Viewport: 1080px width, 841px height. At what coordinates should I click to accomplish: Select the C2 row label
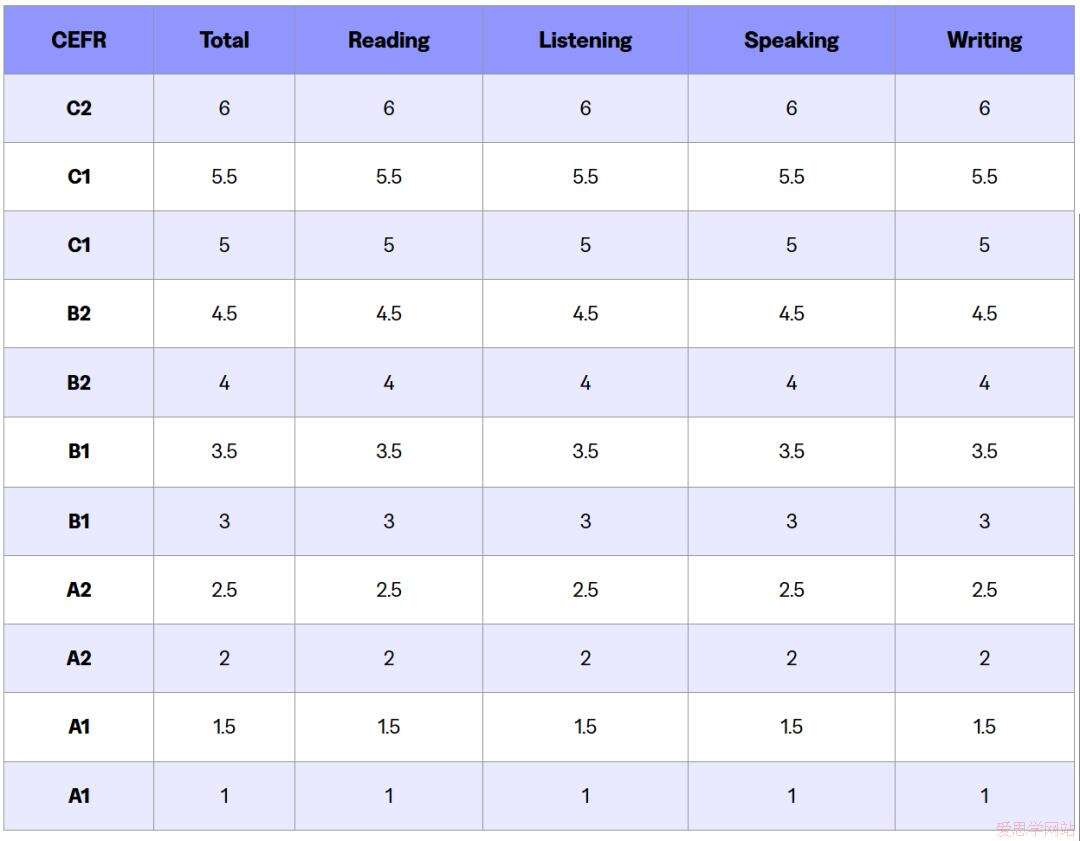click(x=79, y=108)
